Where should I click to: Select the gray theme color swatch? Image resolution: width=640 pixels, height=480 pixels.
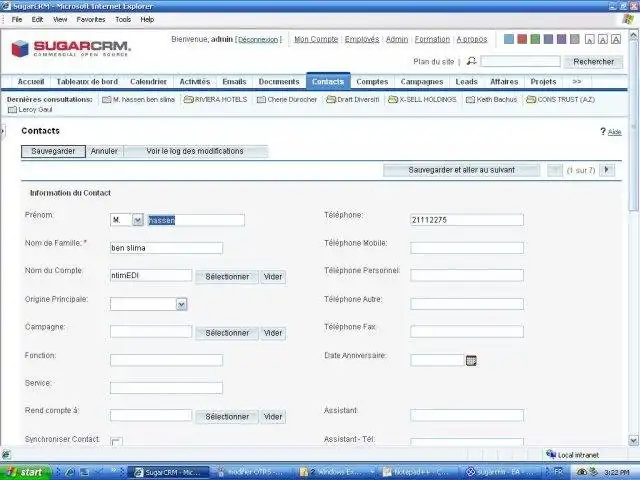click(575, 39)
